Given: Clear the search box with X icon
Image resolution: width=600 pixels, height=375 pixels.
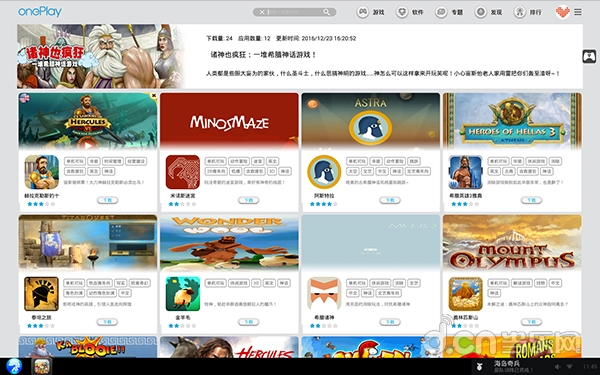Looking at the screenshot, I should 262,12.
